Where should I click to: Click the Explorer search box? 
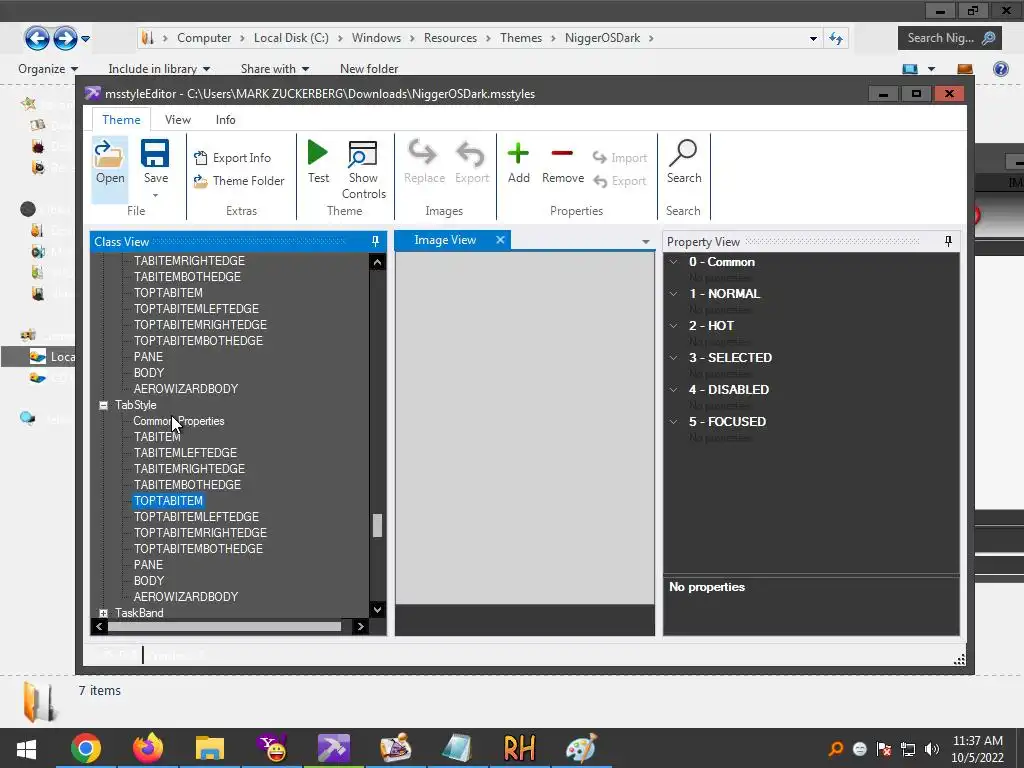coord(950,38)
